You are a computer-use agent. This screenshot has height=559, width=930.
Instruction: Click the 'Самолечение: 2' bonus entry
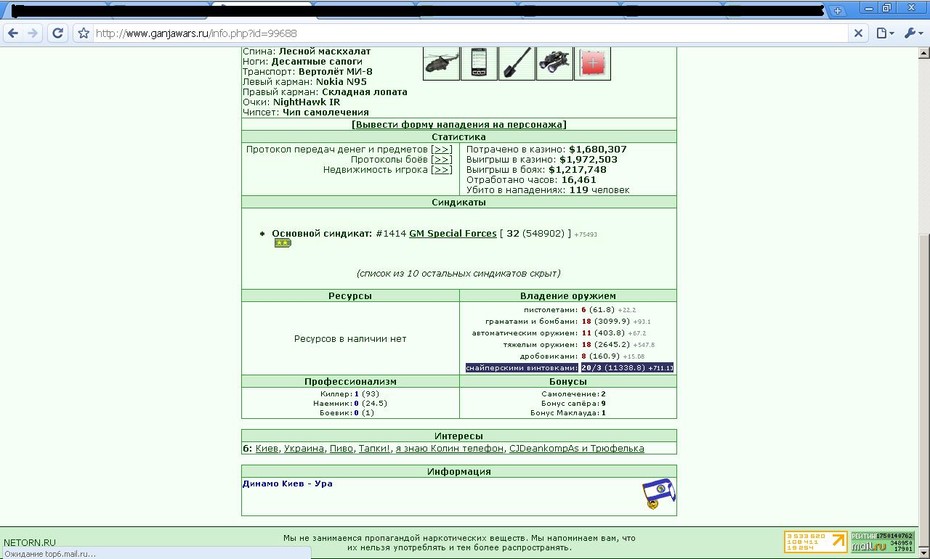574,394
